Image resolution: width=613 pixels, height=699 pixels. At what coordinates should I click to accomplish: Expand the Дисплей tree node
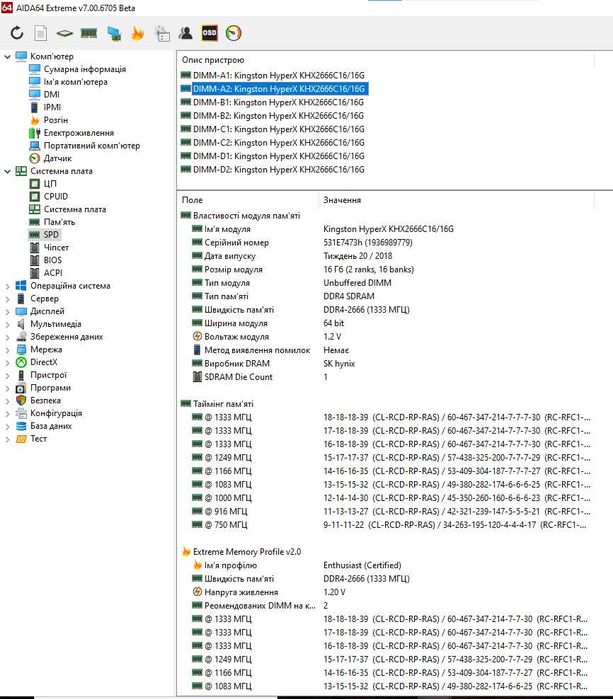coord(7,312)
